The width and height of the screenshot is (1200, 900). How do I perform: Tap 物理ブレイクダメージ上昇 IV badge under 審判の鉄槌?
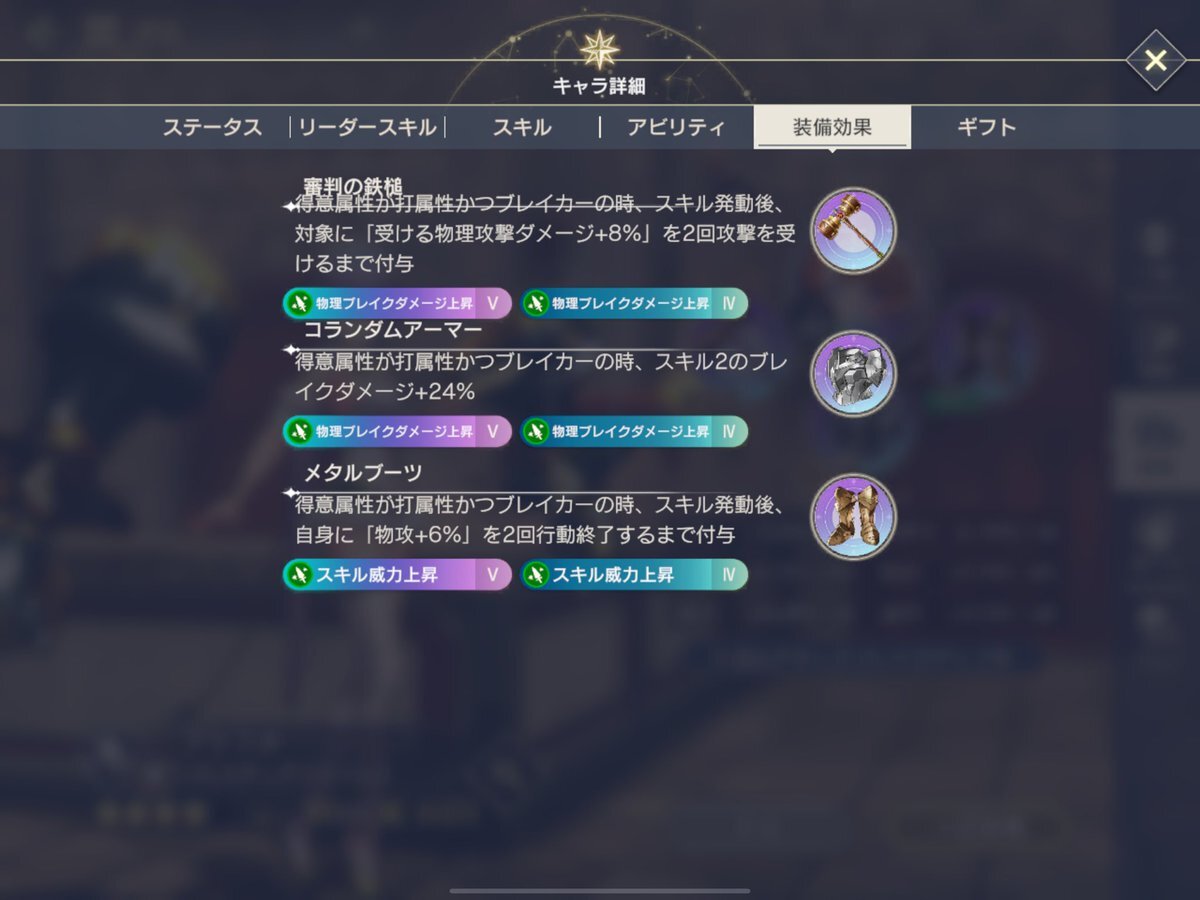pos(634,303)
